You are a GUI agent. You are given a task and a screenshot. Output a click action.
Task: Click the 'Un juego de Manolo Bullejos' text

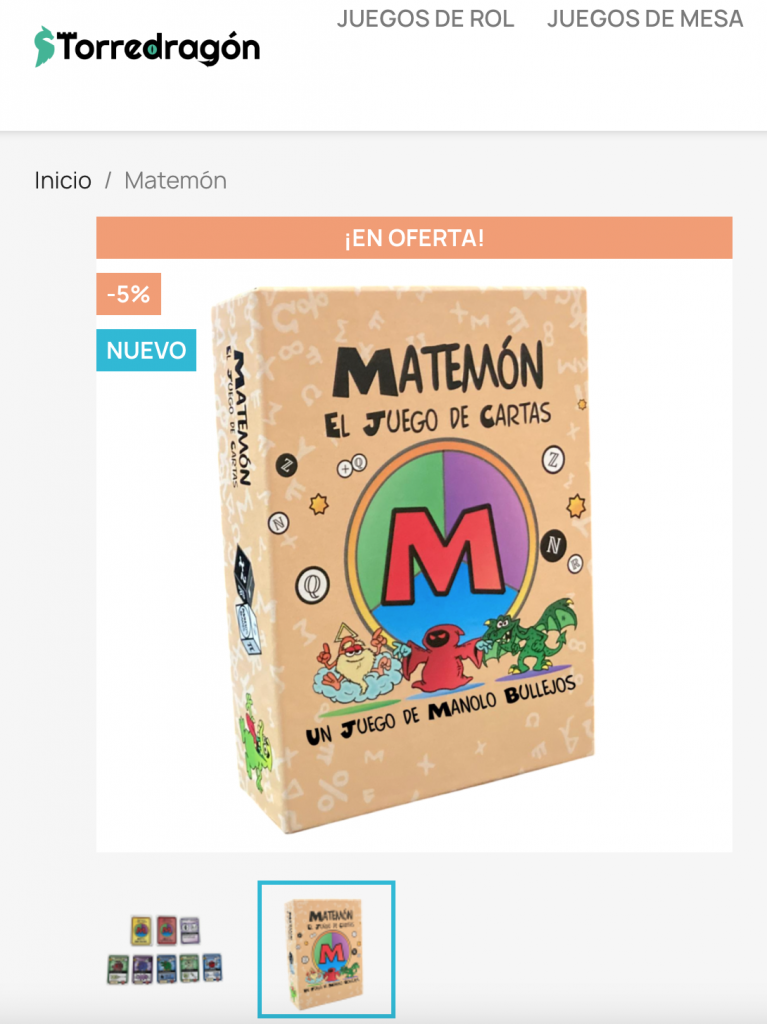point(440,710)
